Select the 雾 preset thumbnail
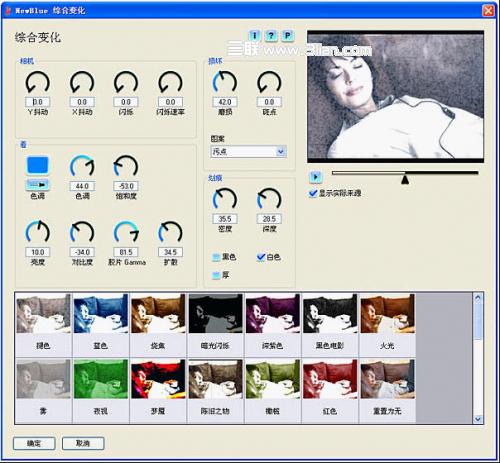This screenshot has height=463, width=500. pos(44,379)
